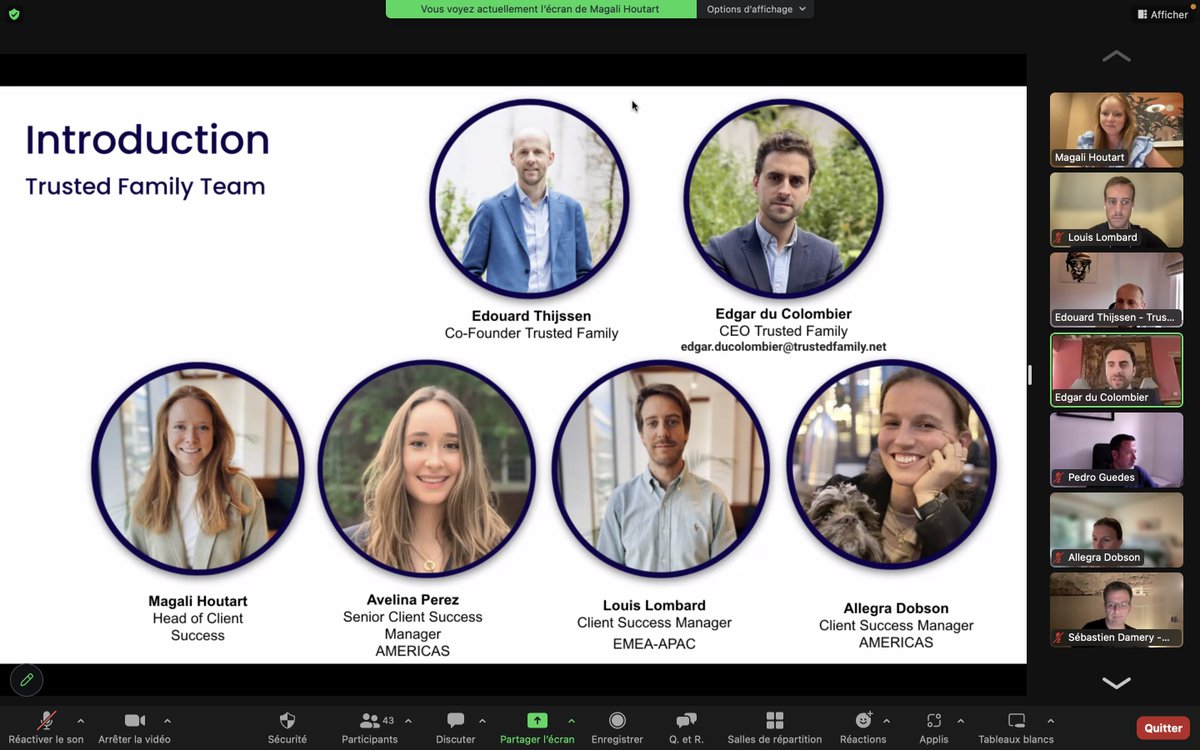The height and width of the screenshot is (750, 1200).
Task: Open Options d'affichage dropdown
Action: point(758,9)
